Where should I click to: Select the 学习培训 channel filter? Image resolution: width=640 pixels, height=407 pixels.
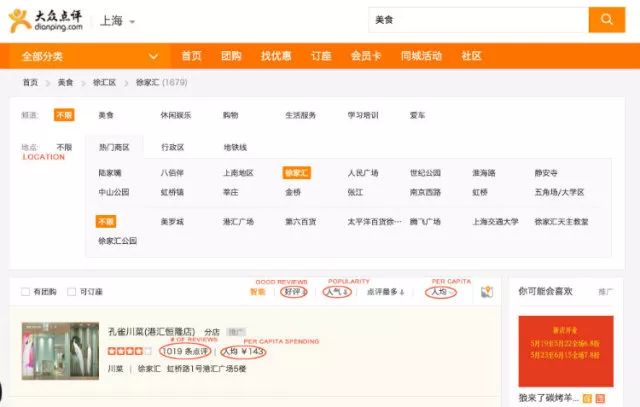363,116
